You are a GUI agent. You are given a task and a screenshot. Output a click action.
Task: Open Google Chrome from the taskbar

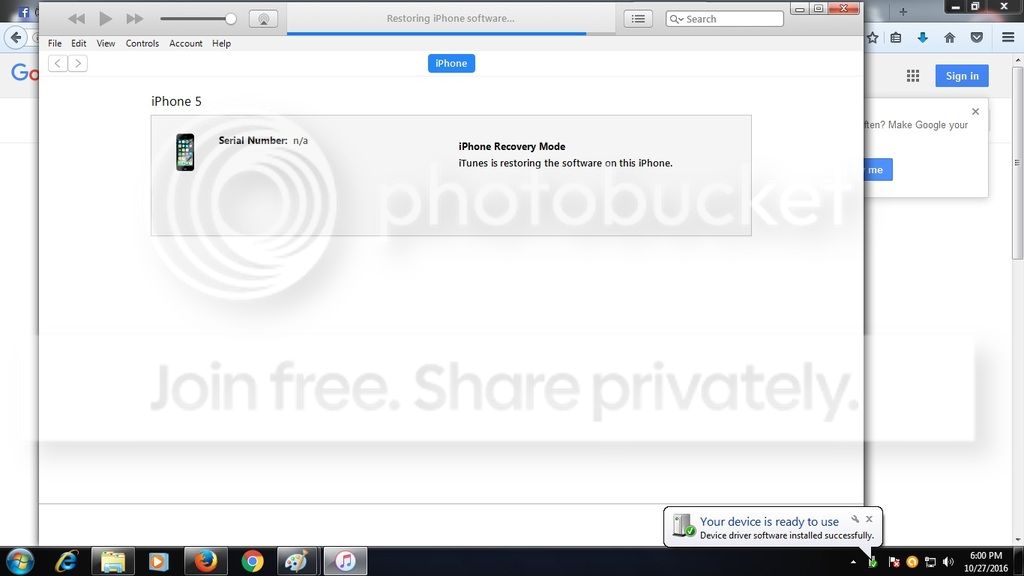pos(252,561)
